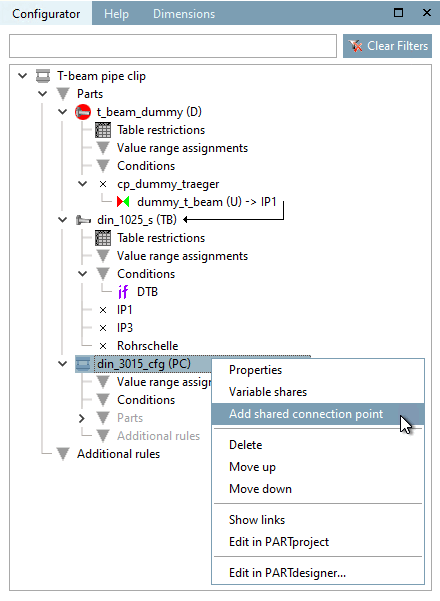Viewport: 440px width, 601px height.
Task: Click Table restrictions grid icon under t_beam_dummy
Action: (x=103, y=130)
